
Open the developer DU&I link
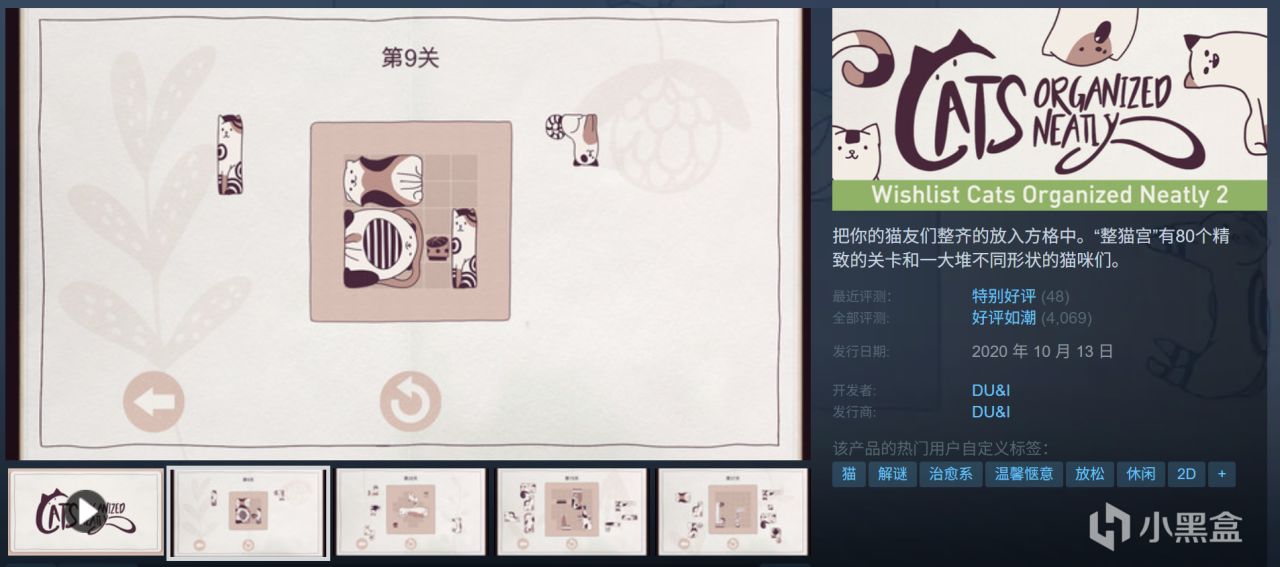[x=991, y=390]
